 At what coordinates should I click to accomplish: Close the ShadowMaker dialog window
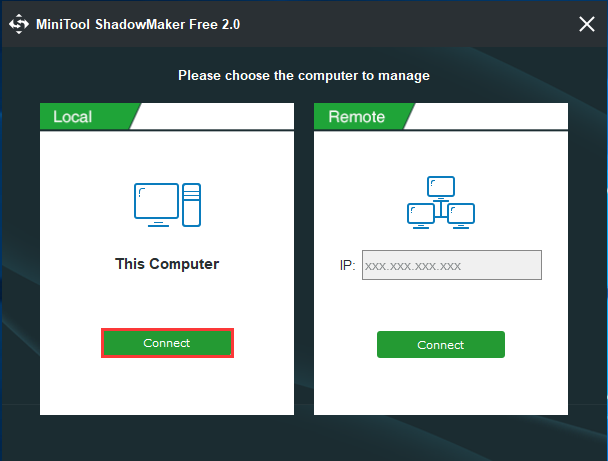(x=587, y=24)
